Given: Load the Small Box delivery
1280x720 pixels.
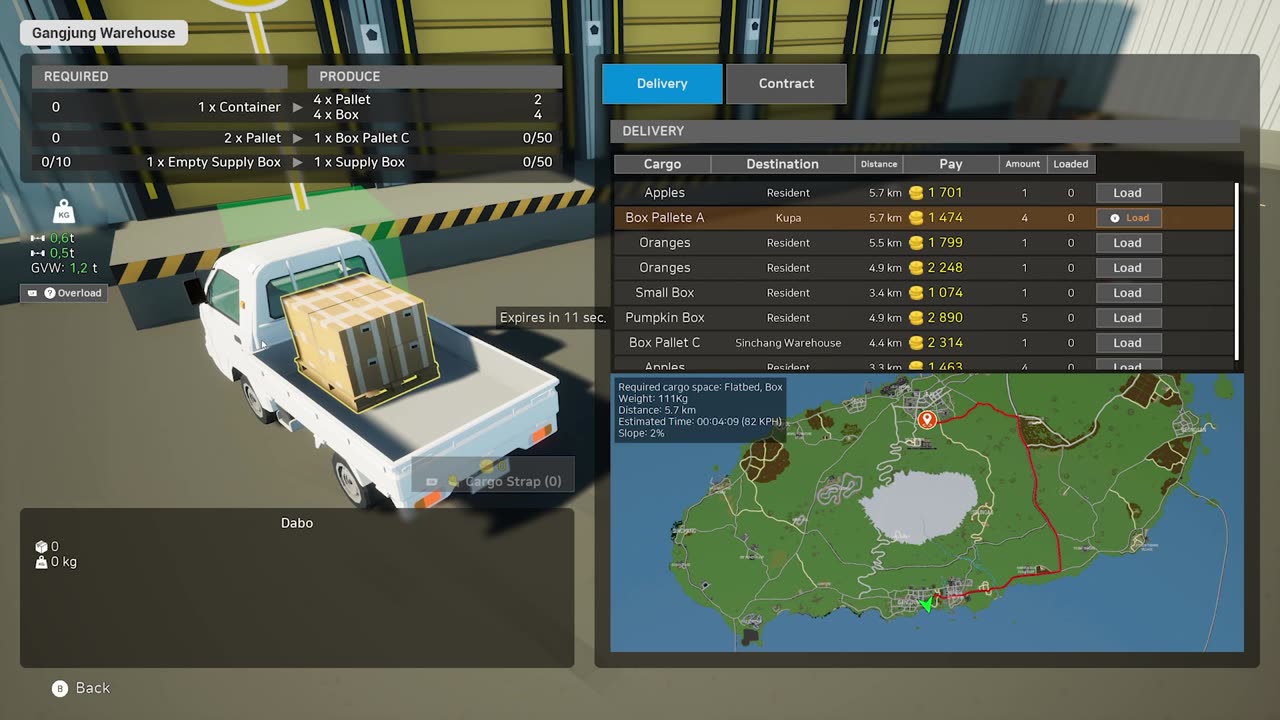Looking at the screenshot, I should pyautogui.click(x=1127, y=293).
